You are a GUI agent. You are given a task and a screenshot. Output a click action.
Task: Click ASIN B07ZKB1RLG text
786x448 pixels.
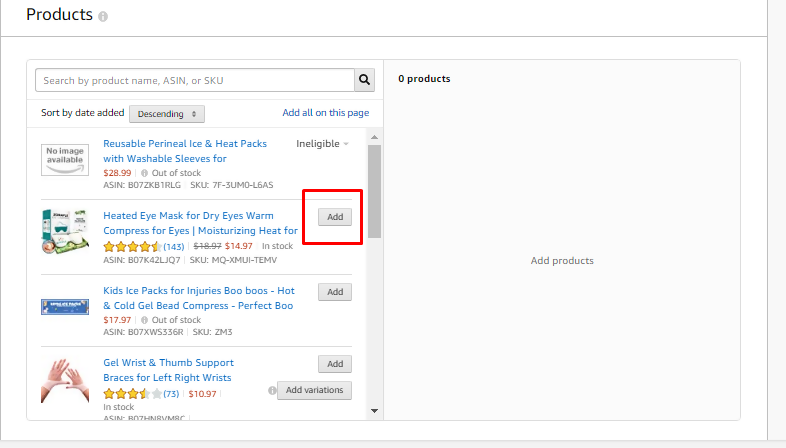[x=142, y=185]
